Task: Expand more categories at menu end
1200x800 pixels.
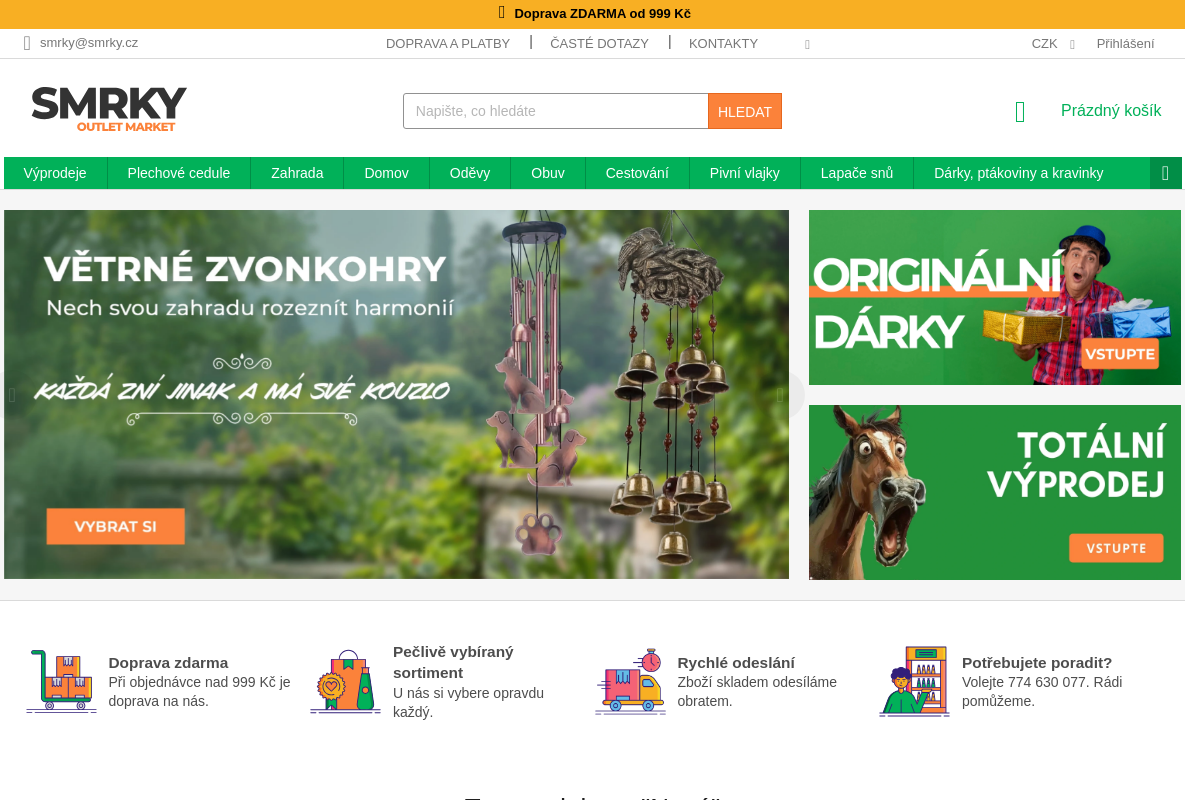Action: (x=1166, y=173)
